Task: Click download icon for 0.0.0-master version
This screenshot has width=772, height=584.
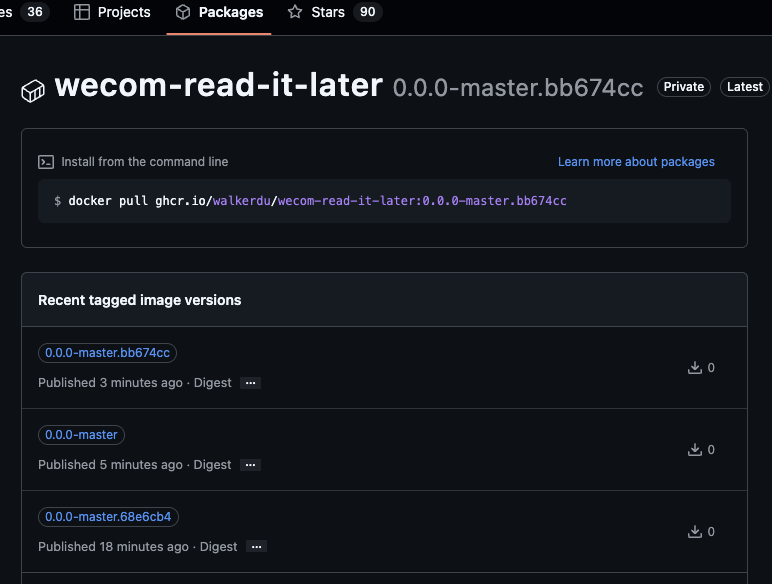Action: [x=695, y=450]
